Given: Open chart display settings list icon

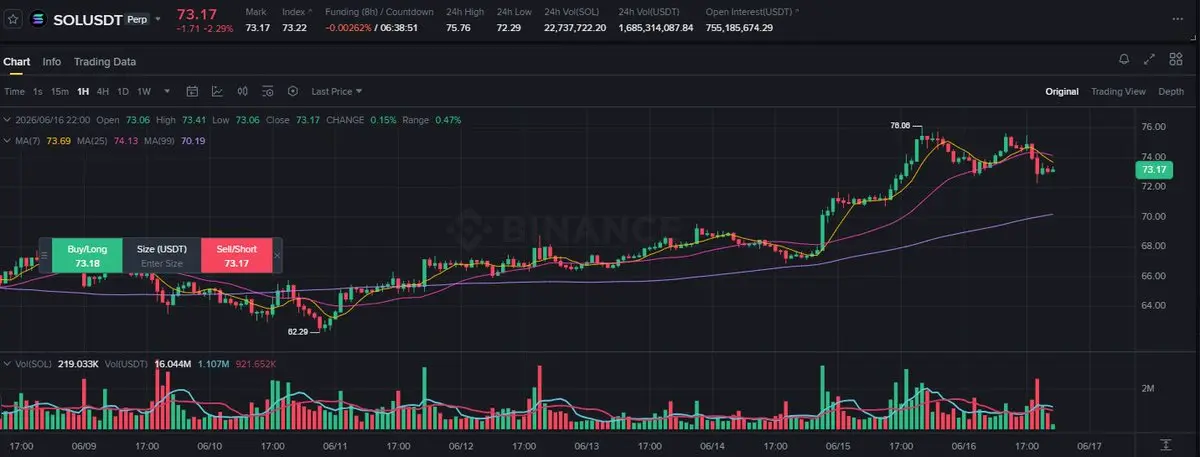Looking at the screenshot, I should point(267,91).
